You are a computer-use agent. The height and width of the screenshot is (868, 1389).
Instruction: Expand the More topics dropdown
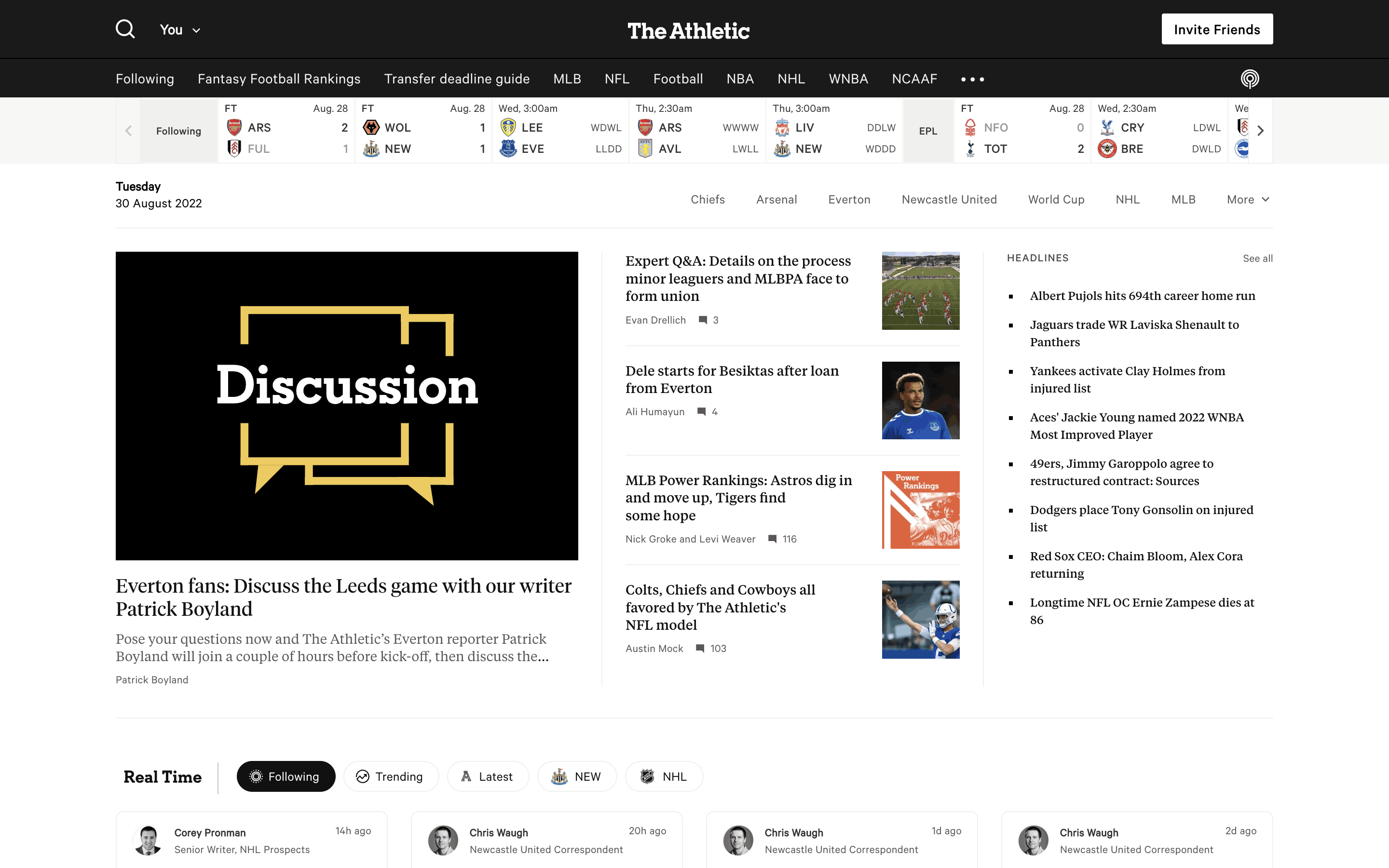coord(1248,200)
